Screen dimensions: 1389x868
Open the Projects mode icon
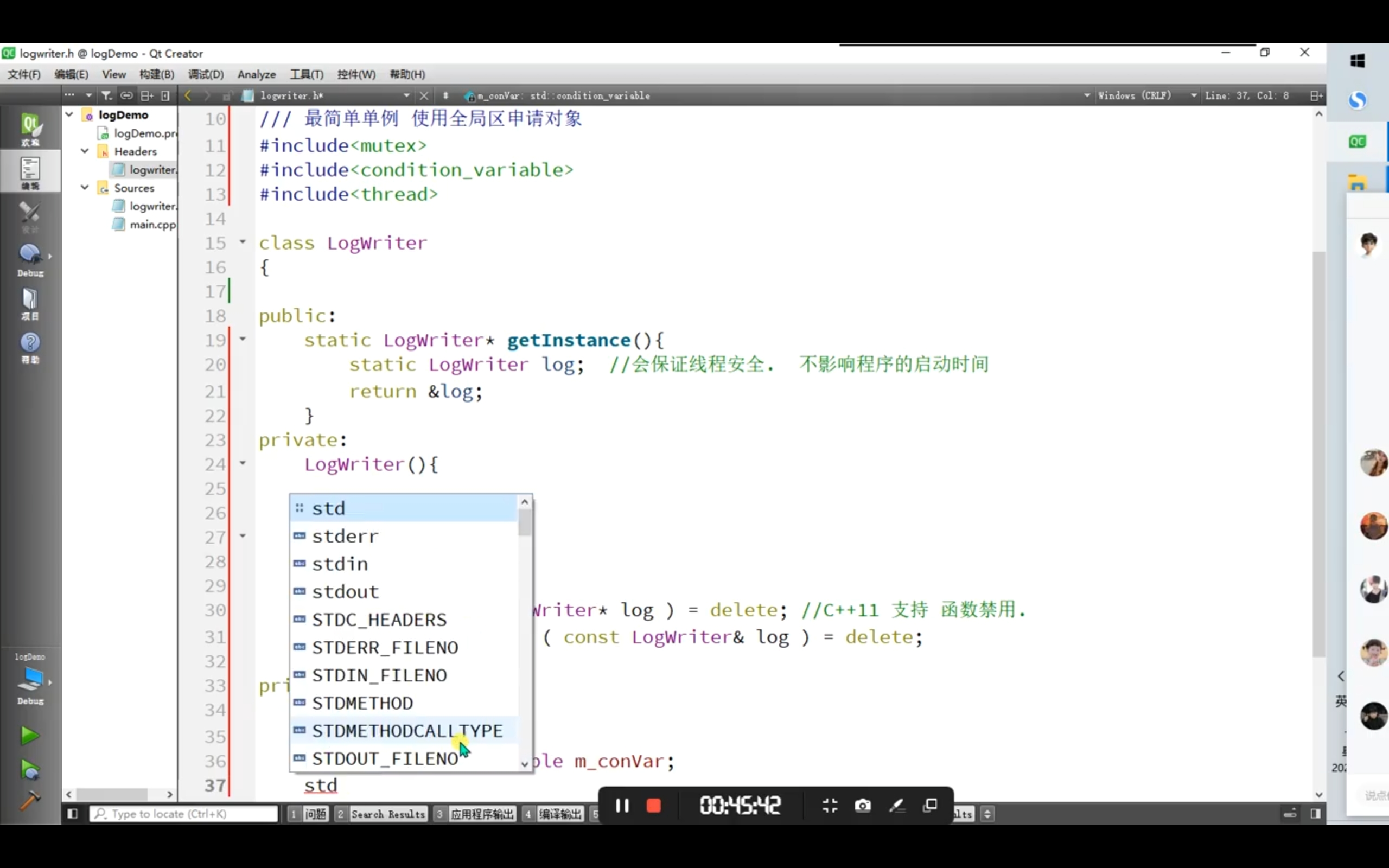[30, 303]
